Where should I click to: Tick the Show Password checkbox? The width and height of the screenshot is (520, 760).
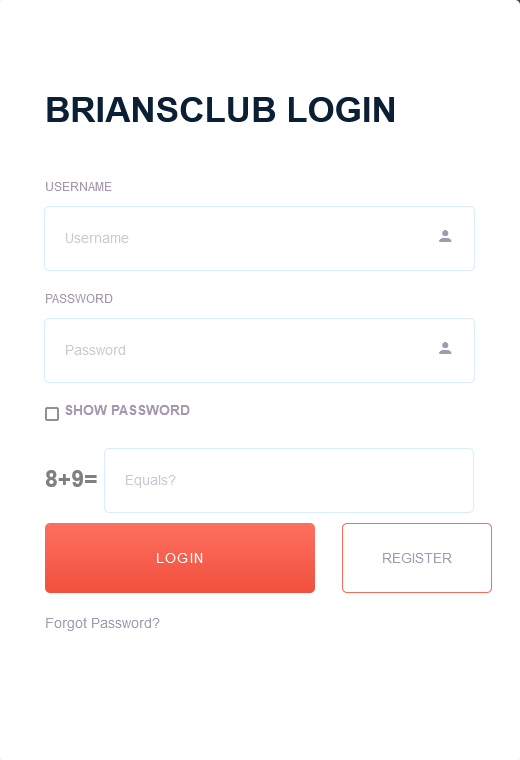tap(52, 414)
